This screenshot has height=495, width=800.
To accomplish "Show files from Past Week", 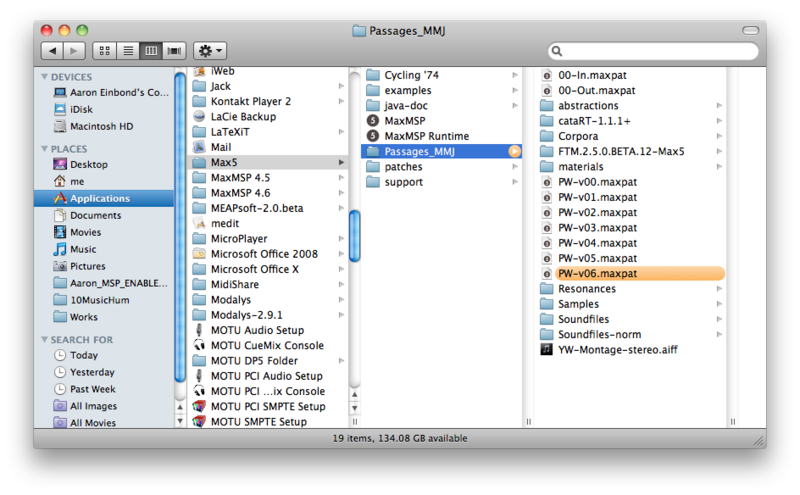I will [x=85, y=389].
